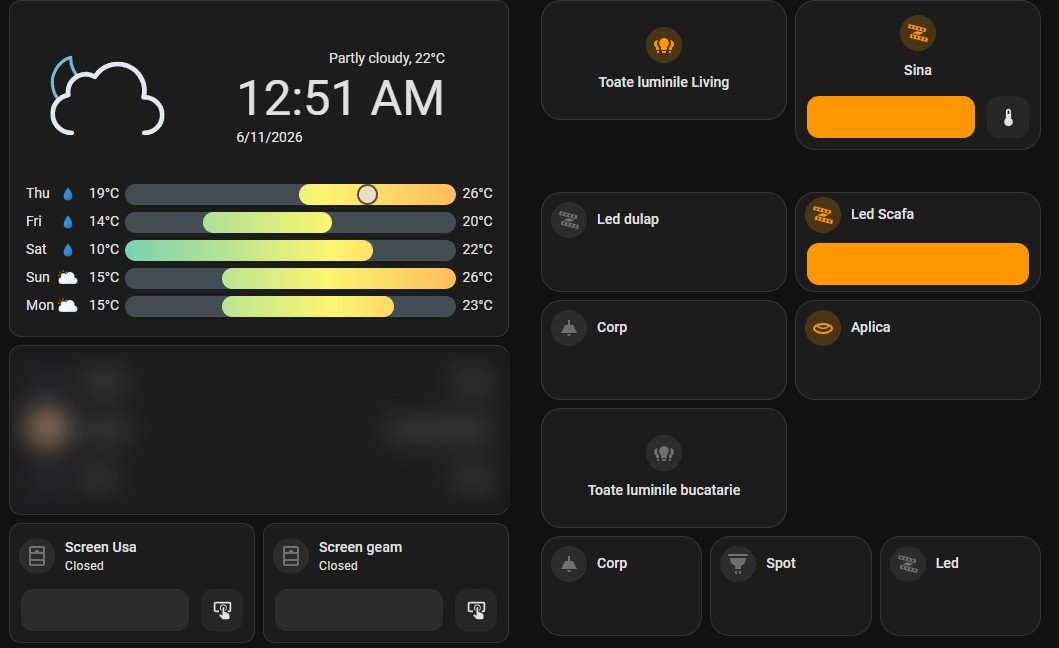Click Sunday's cloud forecast icon

click(x=68, y=278)
